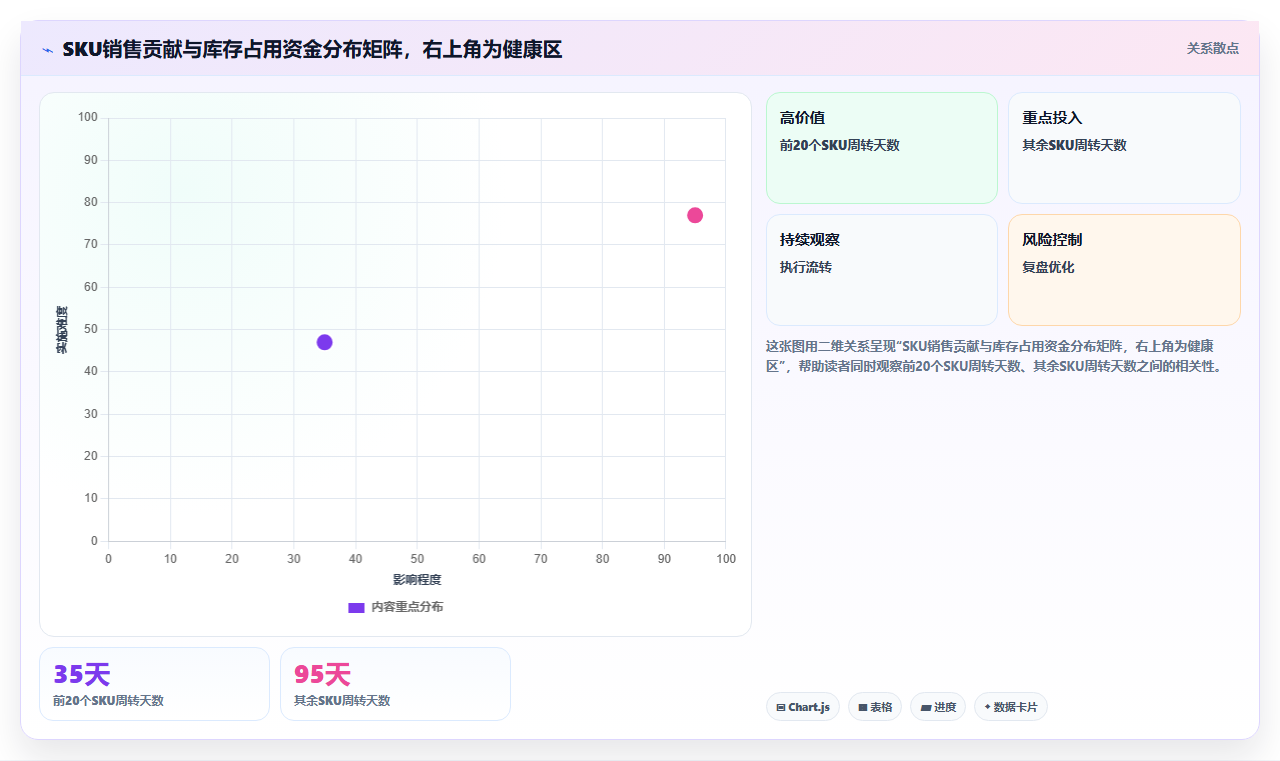Click the 影响程度 x-axis title
Screen dimensions: 1280x761
417,580
